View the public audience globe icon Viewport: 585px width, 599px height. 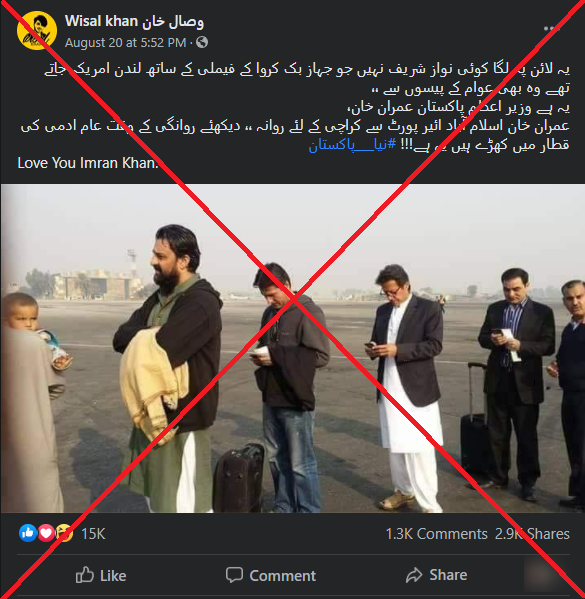202,42
